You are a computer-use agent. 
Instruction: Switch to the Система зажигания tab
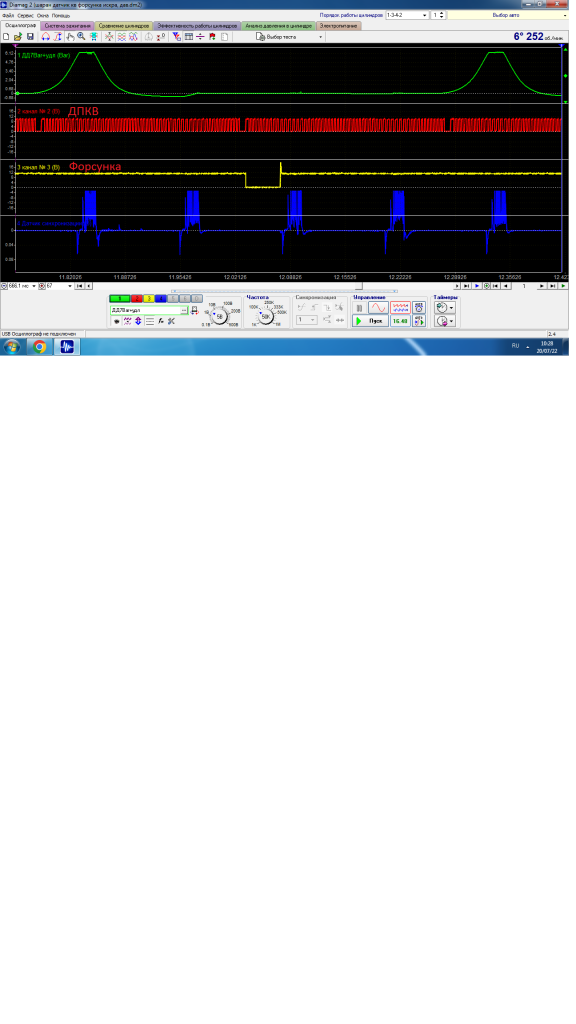point(68,26)
